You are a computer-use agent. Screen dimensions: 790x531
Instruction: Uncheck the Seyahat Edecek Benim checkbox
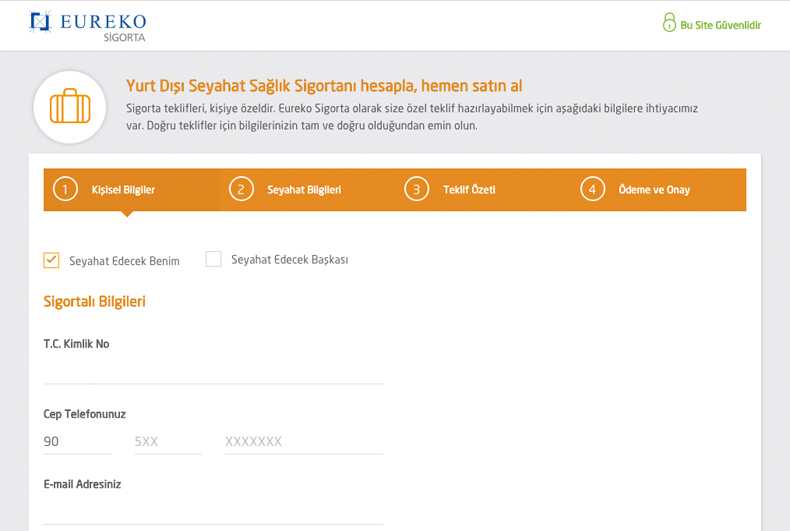click(x=51, y=260)
